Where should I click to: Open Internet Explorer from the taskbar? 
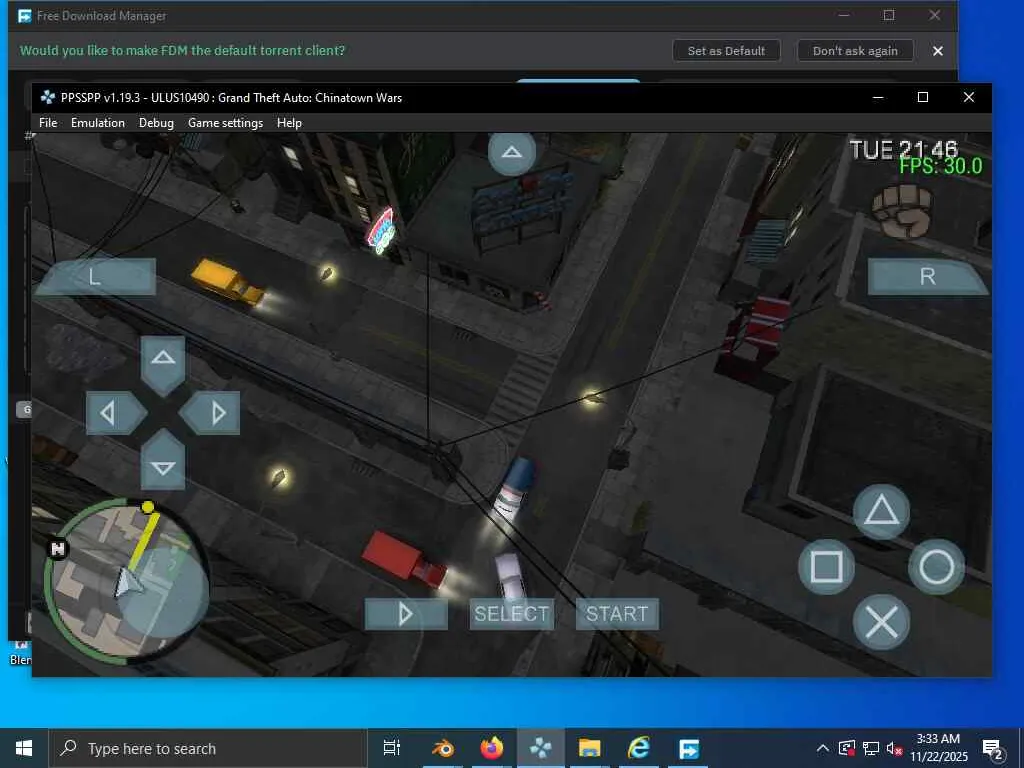pos(639,748)
